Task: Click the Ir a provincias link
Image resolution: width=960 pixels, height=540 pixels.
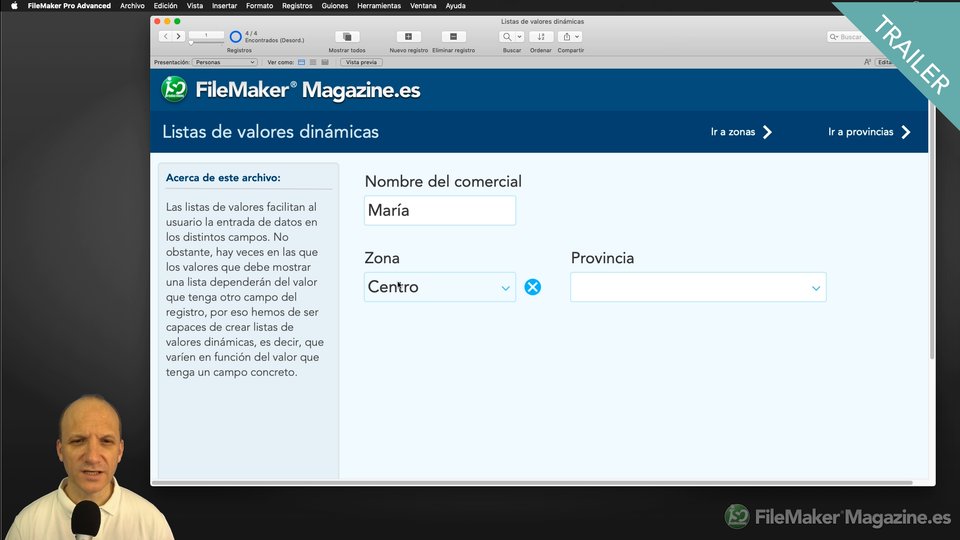Action: pos(869,132)
